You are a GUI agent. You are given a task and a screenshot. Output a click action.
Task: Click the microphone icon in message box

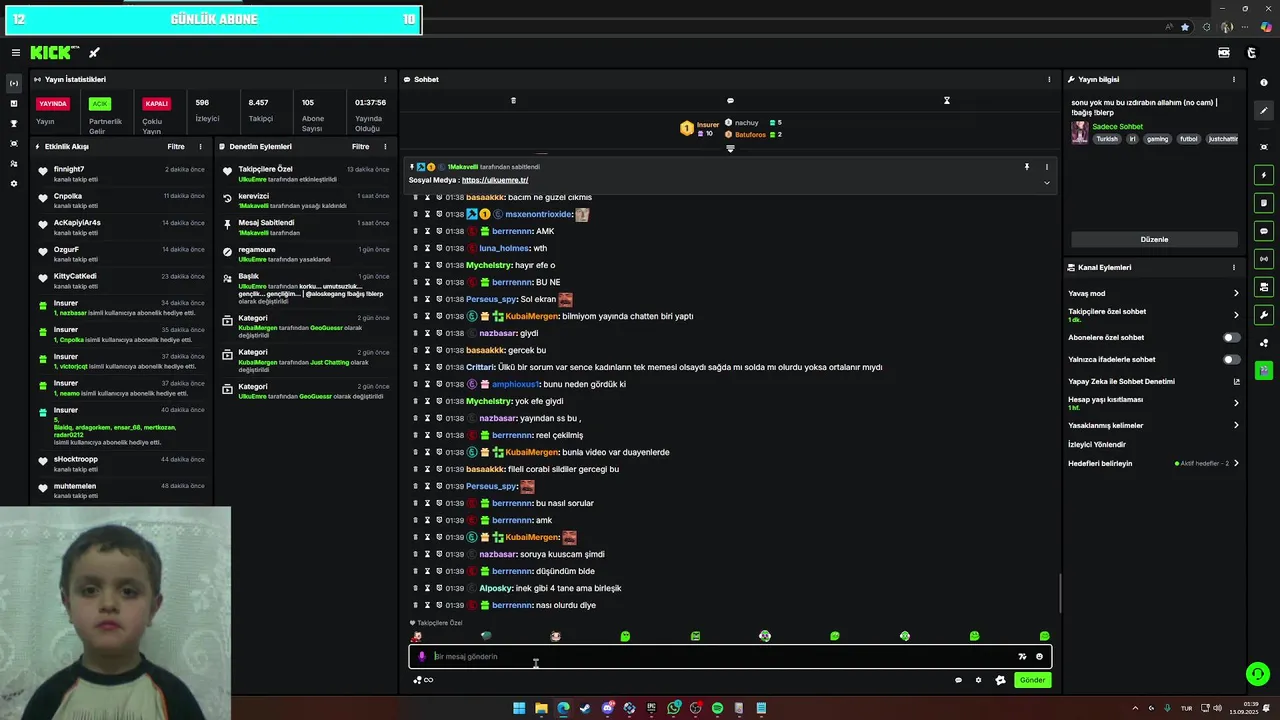pos(421,657)
